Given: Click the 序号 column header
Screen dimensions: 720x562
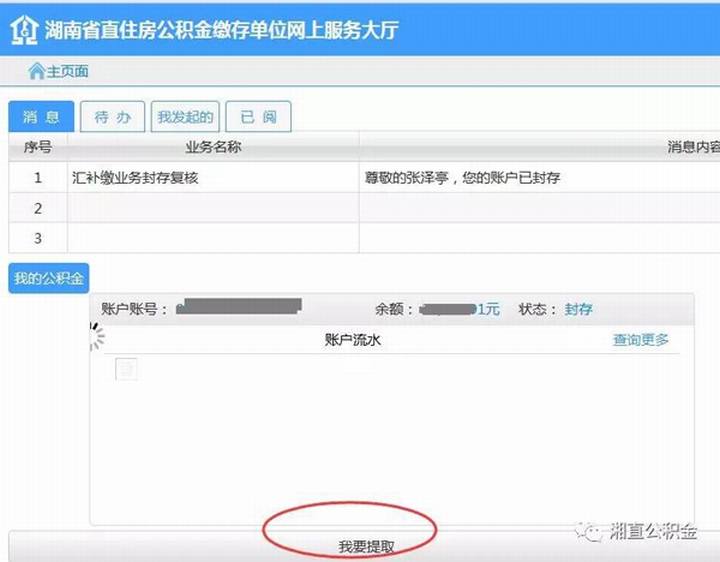Looking at the screenshot, I should pos(38,147).
